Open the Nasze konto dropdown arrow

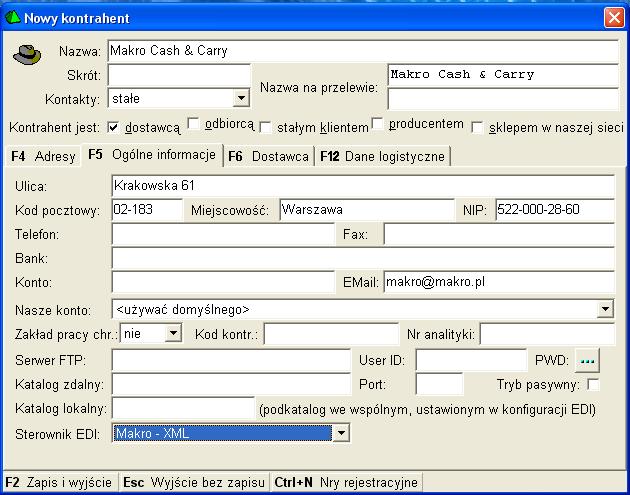pos(605,309)
